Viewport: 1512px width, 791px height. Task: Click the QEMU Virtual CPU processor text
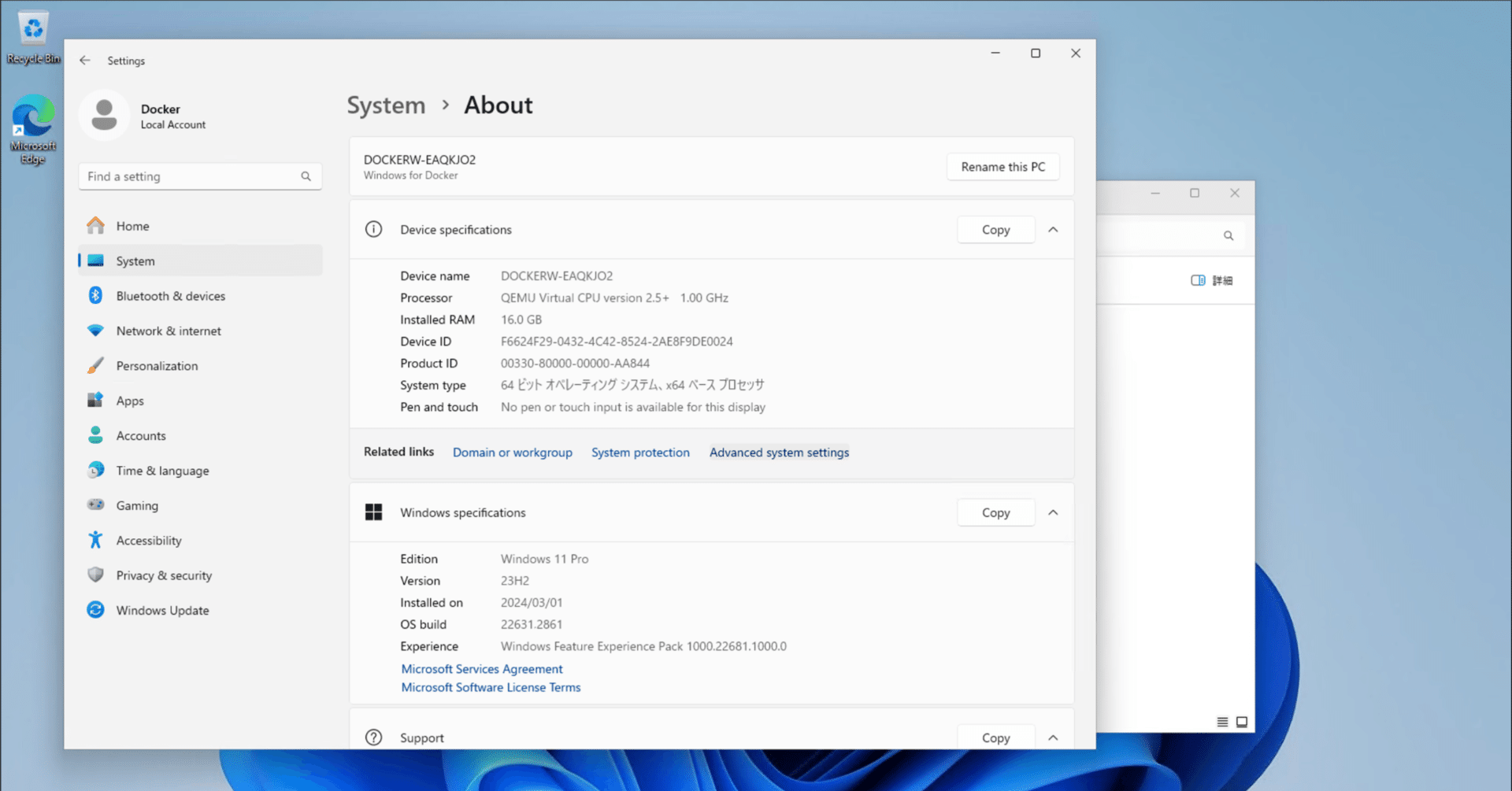(614, 298)
